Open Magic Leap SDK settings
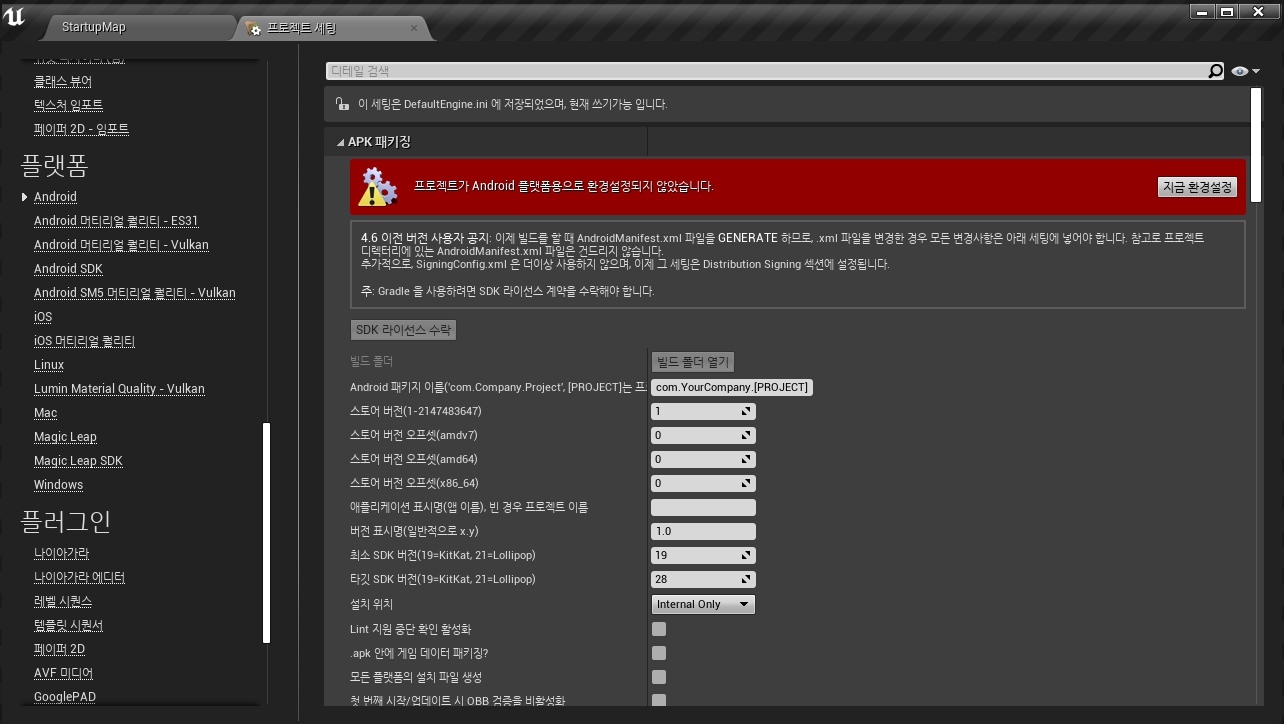1284x724 pixels. click(x=78, y=461)
